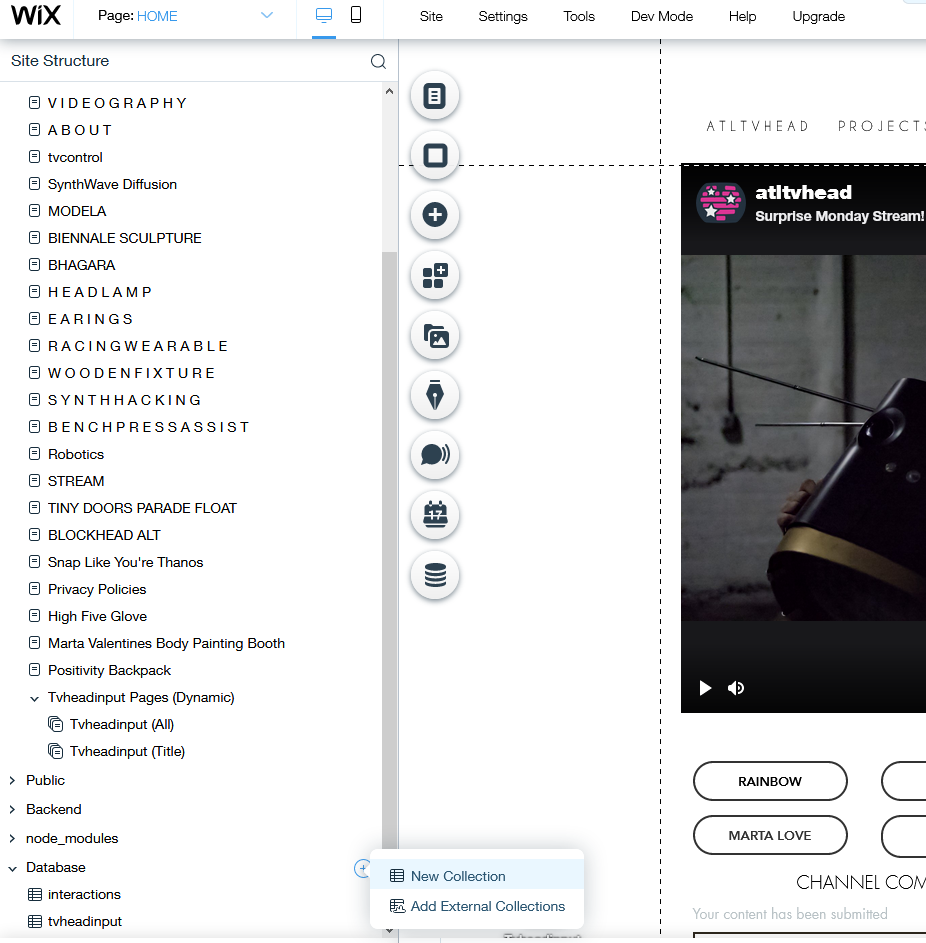926x943 pixels.
Task: Open the Dev Mode menu
Action: click(661, 16)
